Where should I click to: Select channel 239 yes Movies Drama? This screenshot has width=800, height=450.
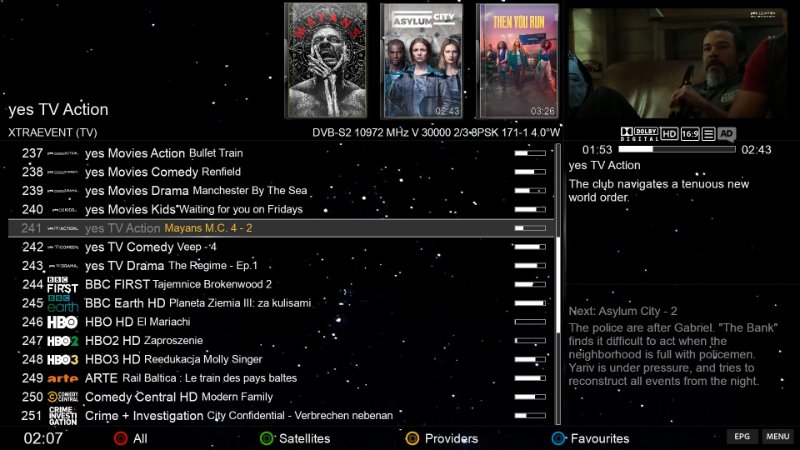coord(281,191)
